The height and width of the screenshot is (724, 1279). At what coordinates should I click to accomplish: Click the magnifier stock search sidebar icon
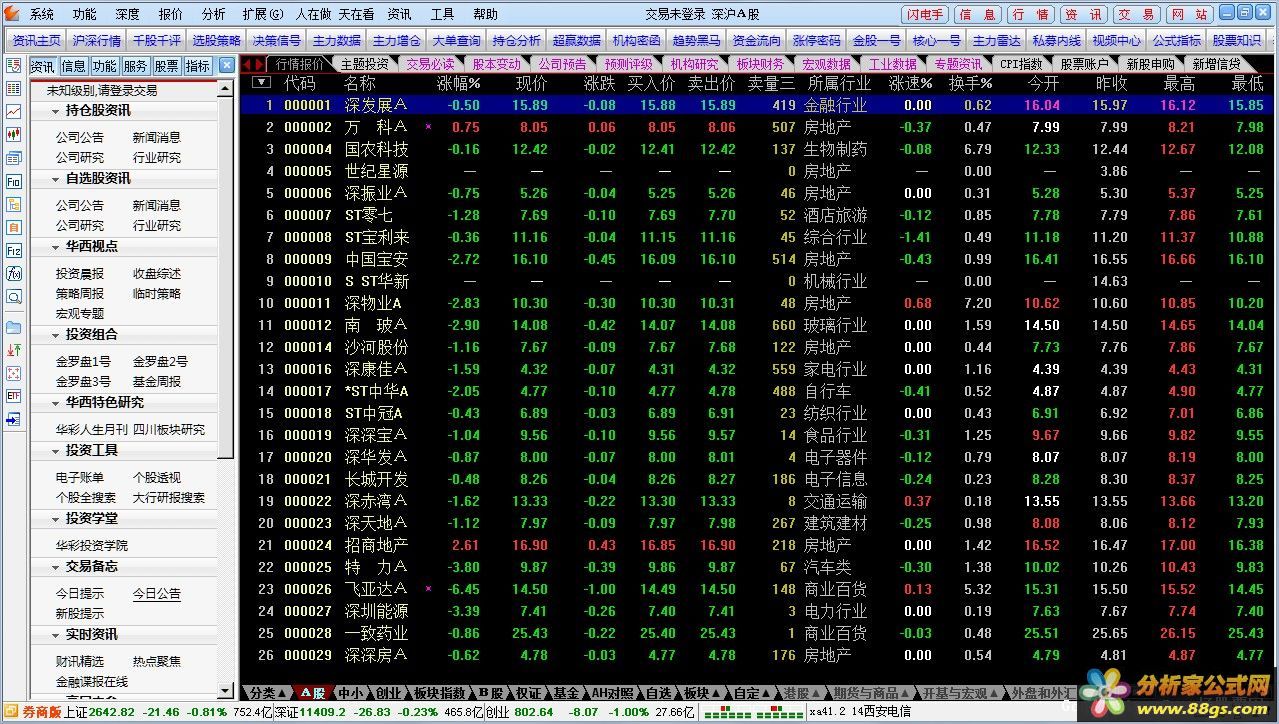tap(13, 297)
